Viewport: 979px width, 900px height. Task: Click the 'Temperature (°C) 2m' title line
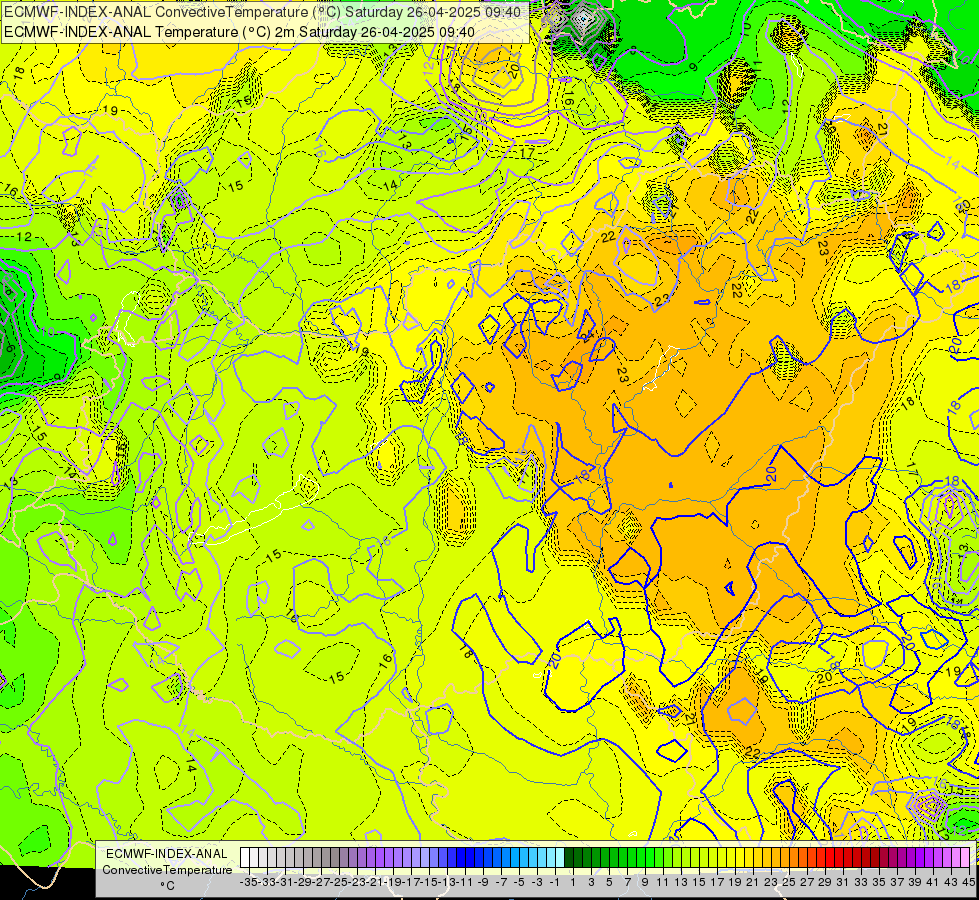239,32
